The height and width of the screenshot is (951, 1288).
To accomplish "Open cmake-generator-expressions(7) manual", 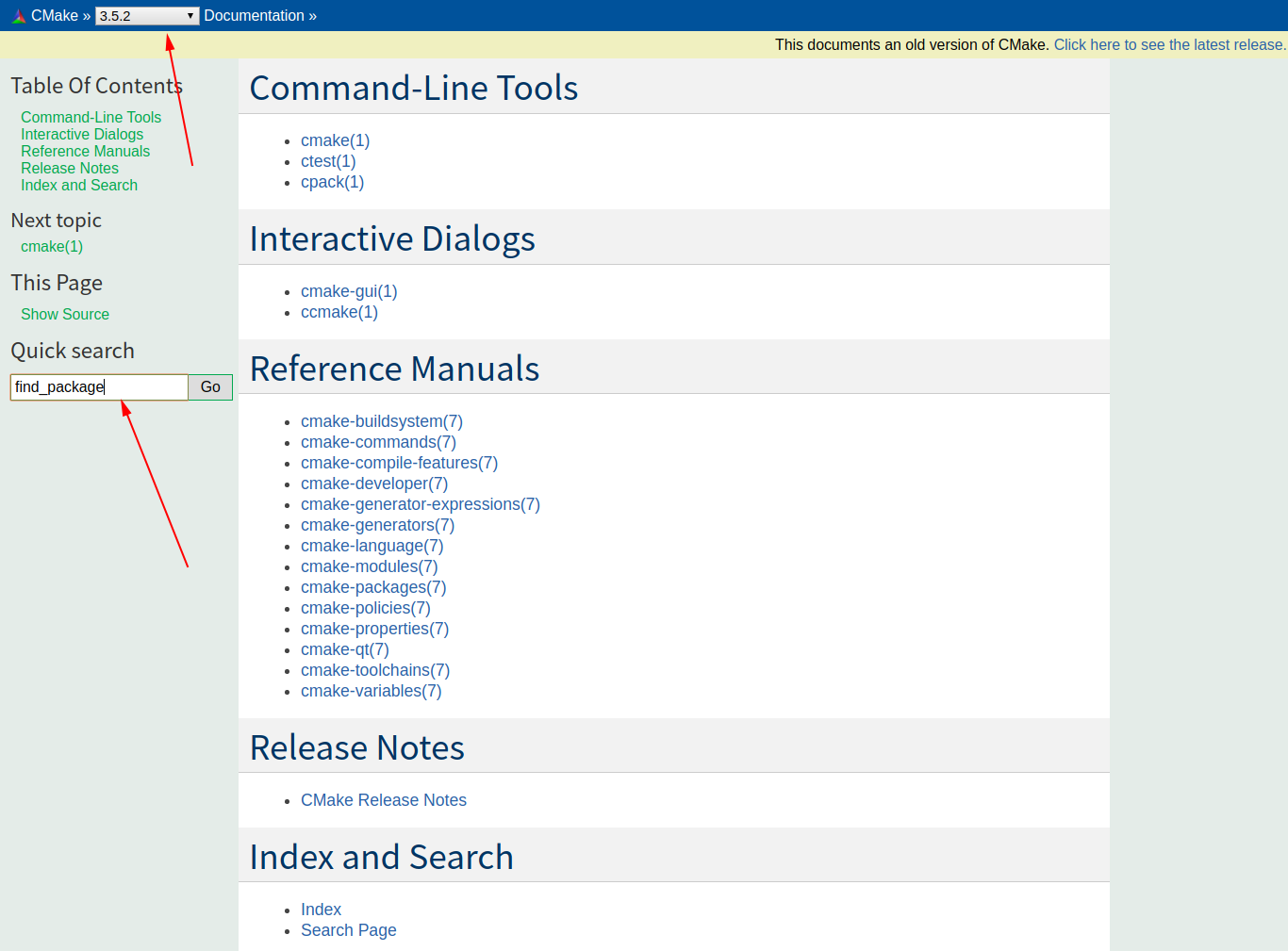I will pos(421,504).
